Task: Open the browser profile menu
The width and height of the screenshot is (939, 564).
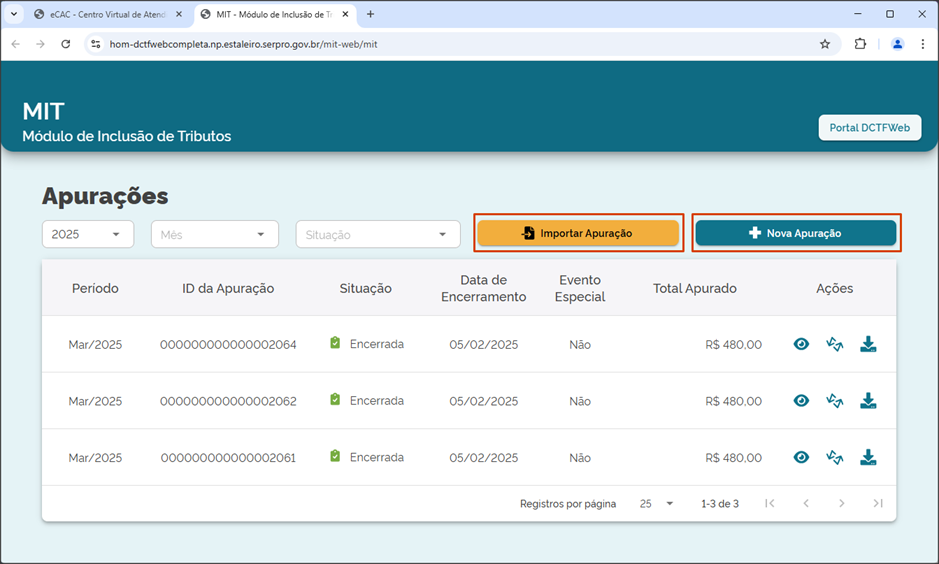Action: (x=897, y=44)
